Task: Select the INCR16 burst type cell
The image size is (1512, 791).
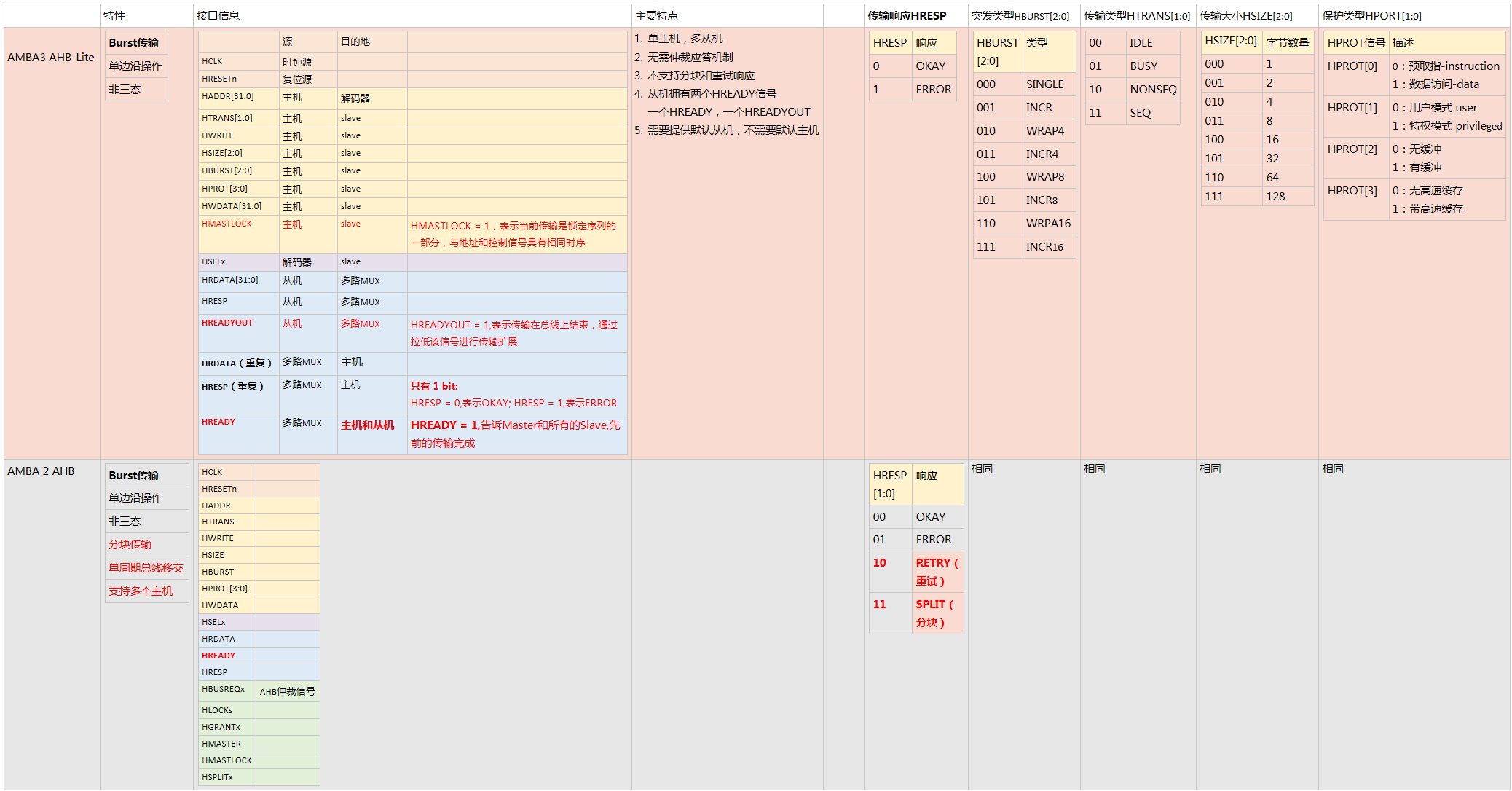Action: pos(1043,246)
